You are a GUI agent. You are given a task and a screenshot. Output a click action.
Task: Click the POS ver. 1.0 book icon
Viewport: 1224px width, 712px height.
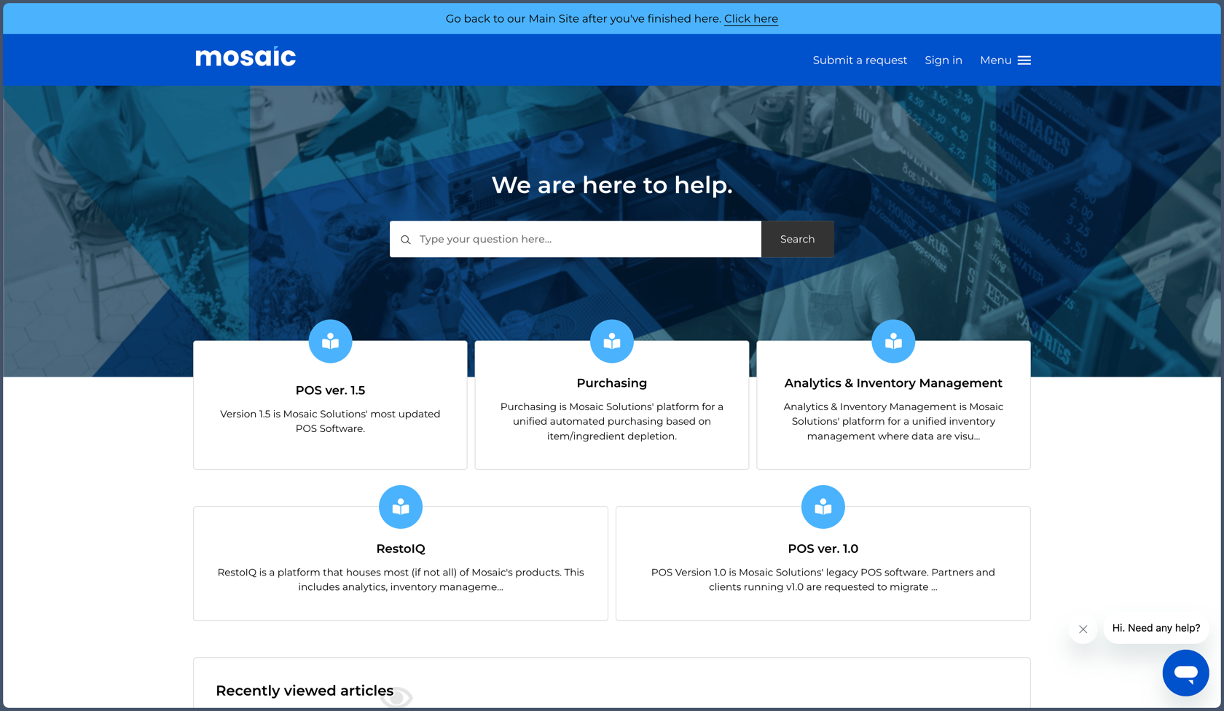(823, 507)
